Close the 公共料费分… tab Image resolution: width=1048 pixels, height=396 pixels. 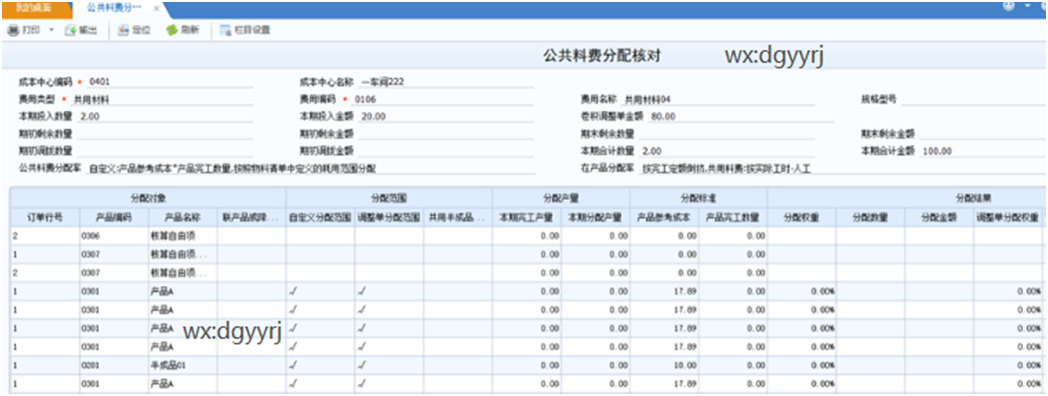[x=156, y=9]
